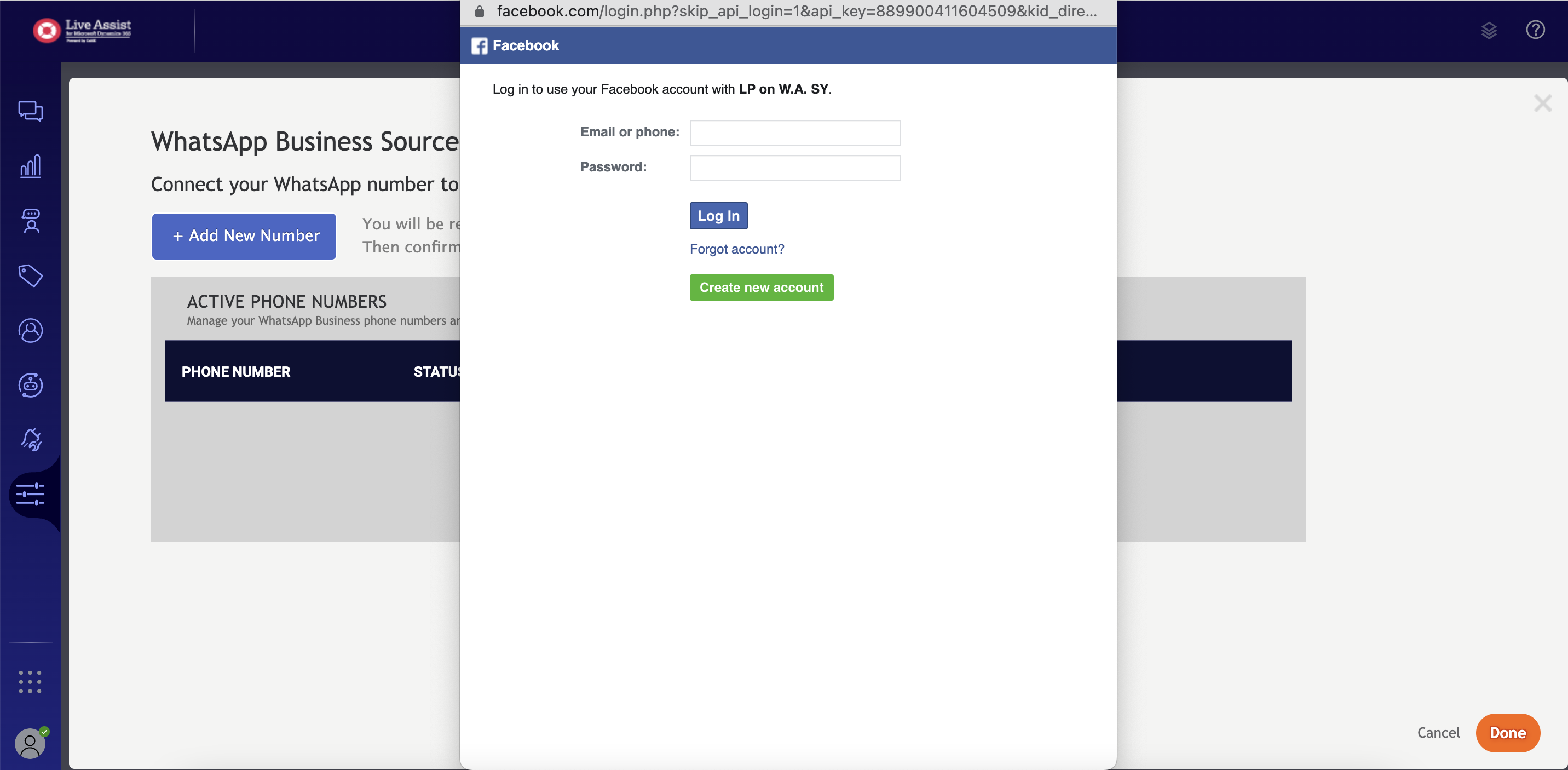Click the orange Done button

(x=1508, y=732)
